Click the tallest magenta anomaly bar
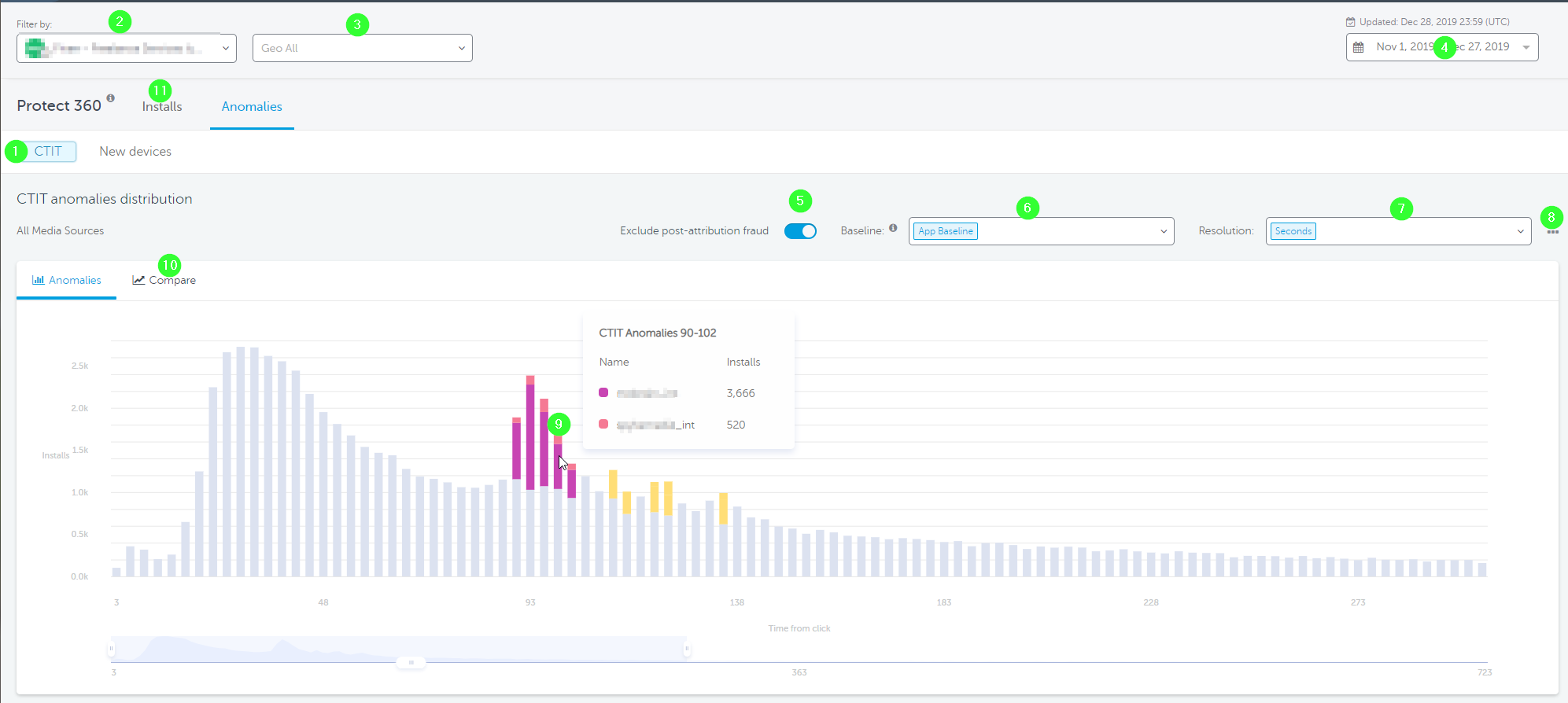 [x=530, y=436]
